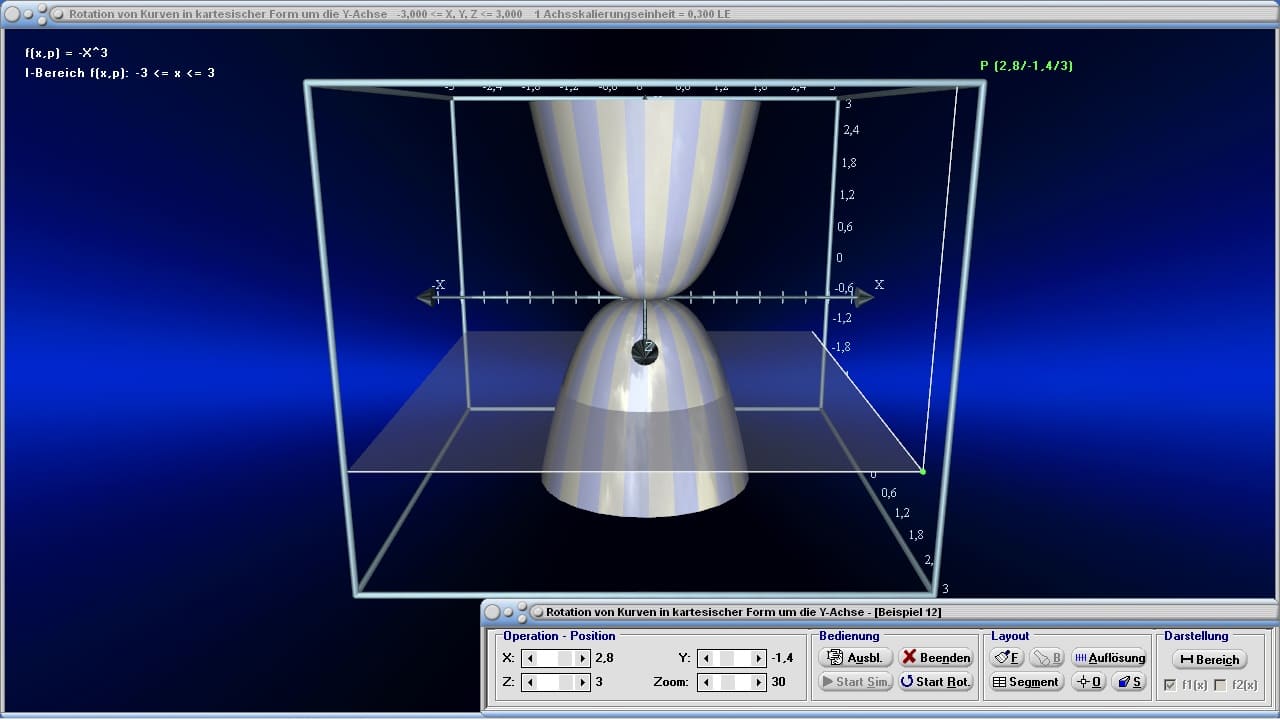Decrease Y position with left arrow
This screenshot has width=1280, height=720.
click(706, 658)
